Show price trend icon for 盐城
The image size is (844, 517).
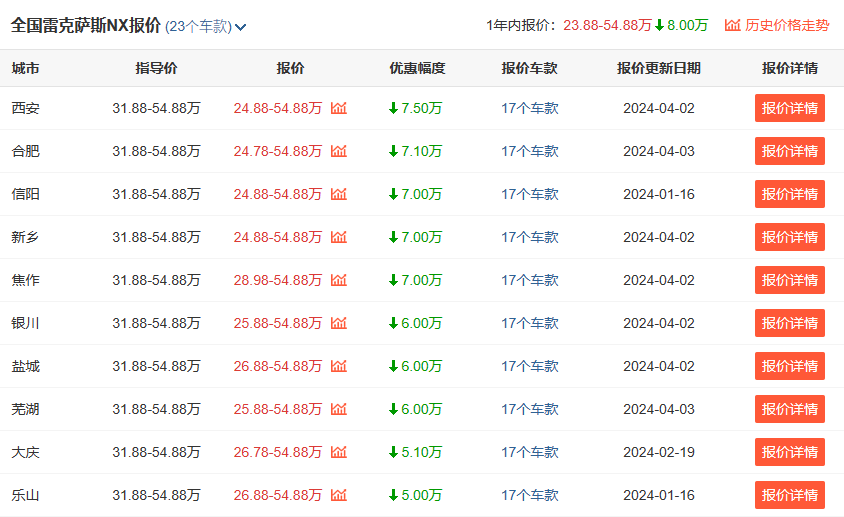339,366
